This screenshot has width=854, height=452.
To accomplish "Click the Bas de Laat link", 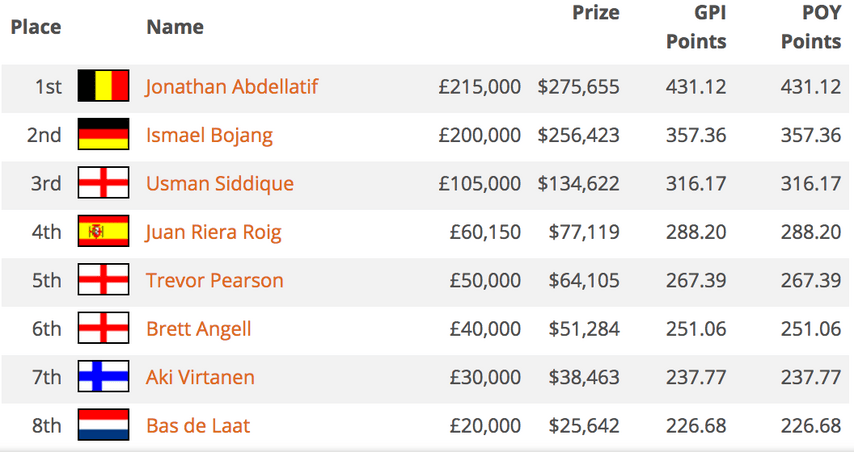I will [x=198, y=426].
